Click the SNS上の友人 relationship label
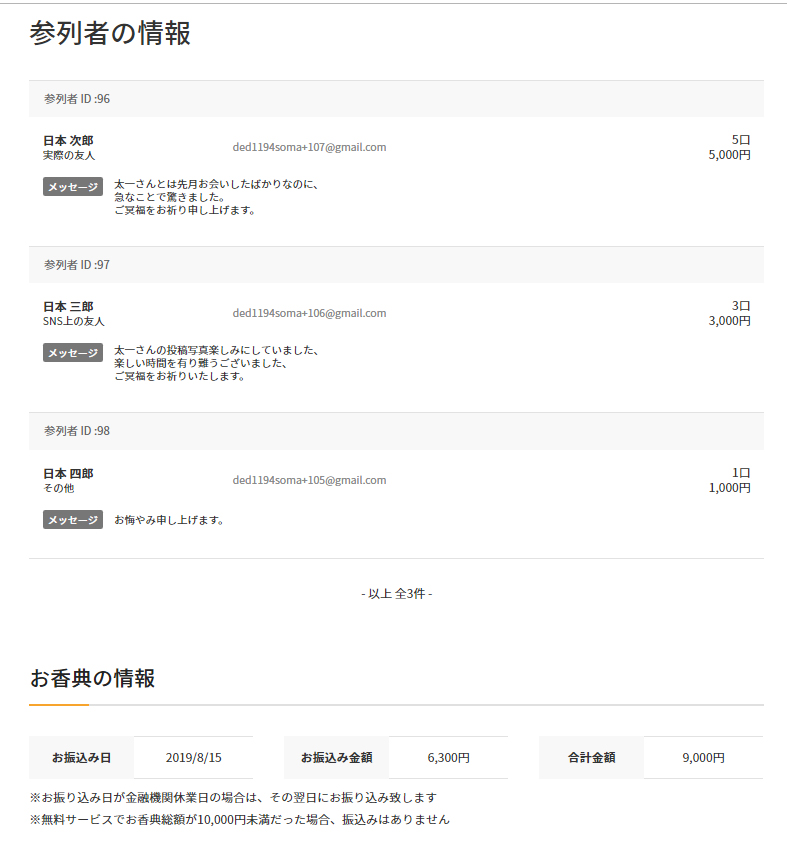Screen dimensions: 787x842 [74, 321]
